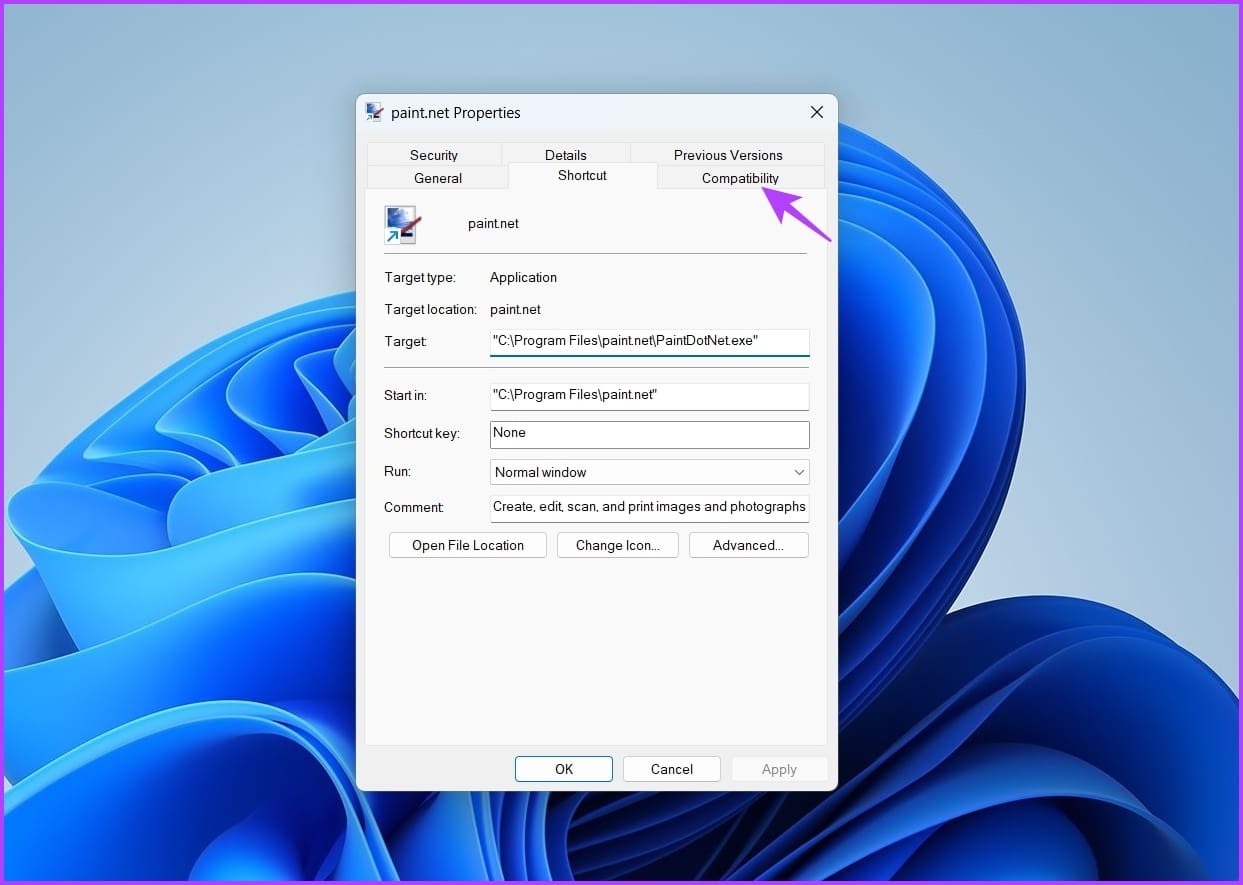
Task: Select the Shortcut tab
Action: 581,176
